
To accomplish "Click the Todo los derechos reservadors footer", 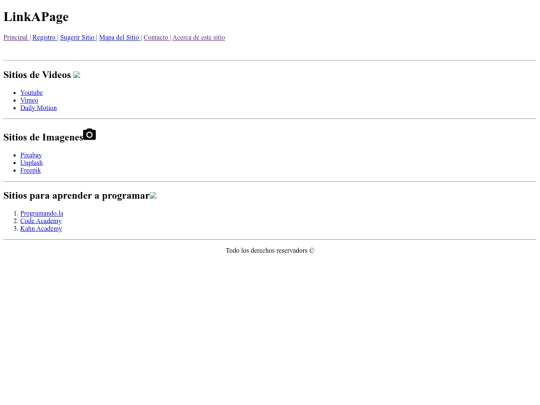I will tap(270, 251).
